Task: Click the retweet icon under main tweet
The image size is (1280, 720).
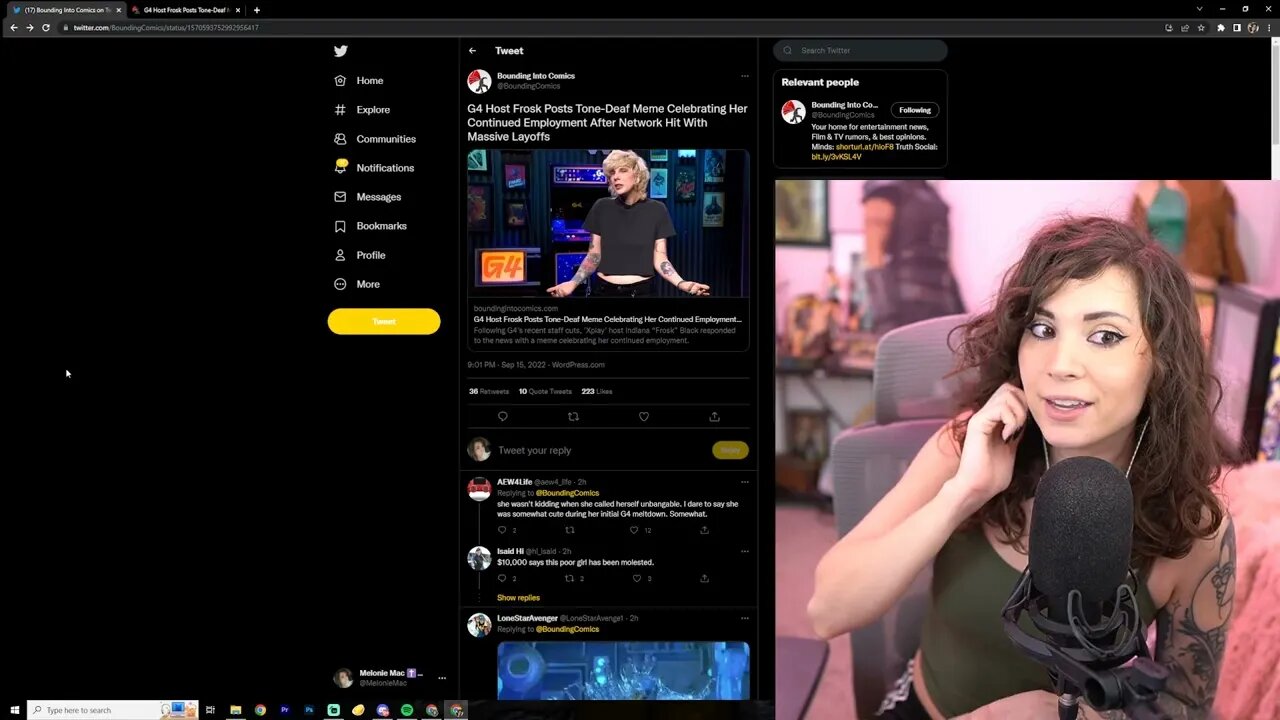Action: tap(573, 417)
